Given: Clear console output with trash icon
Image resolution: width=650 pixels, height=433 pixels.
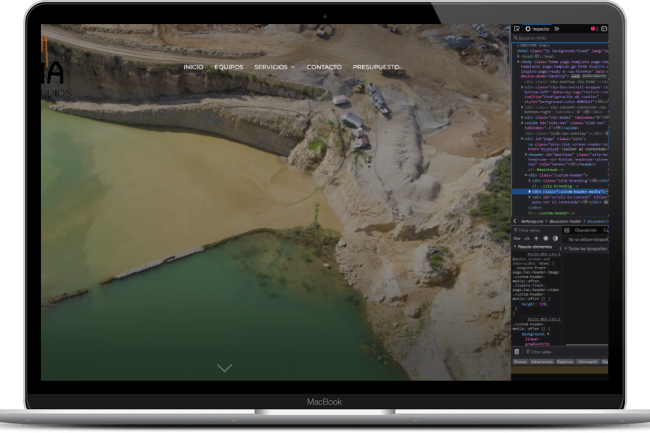Looking at the screenshot, I should 517,352.
